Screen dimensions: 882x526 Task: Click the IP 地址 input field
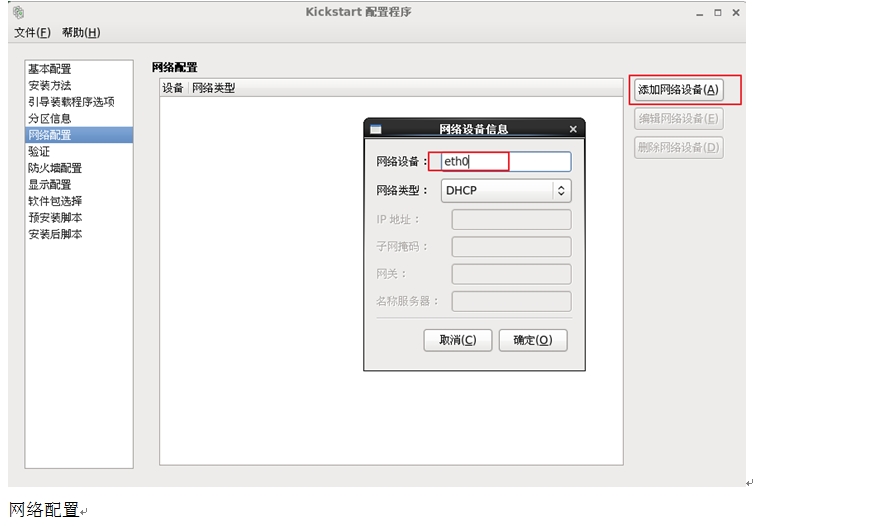click(x=511, y=219)
